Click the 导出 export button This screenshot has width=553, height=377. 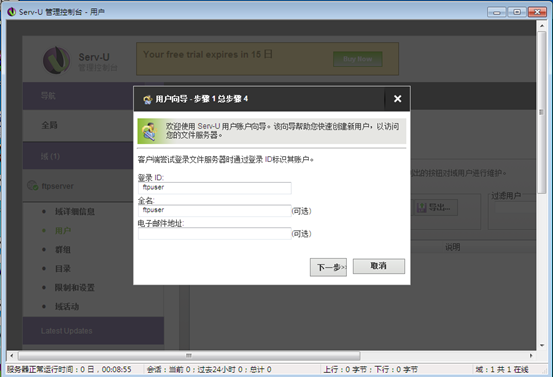pos(436,207)
